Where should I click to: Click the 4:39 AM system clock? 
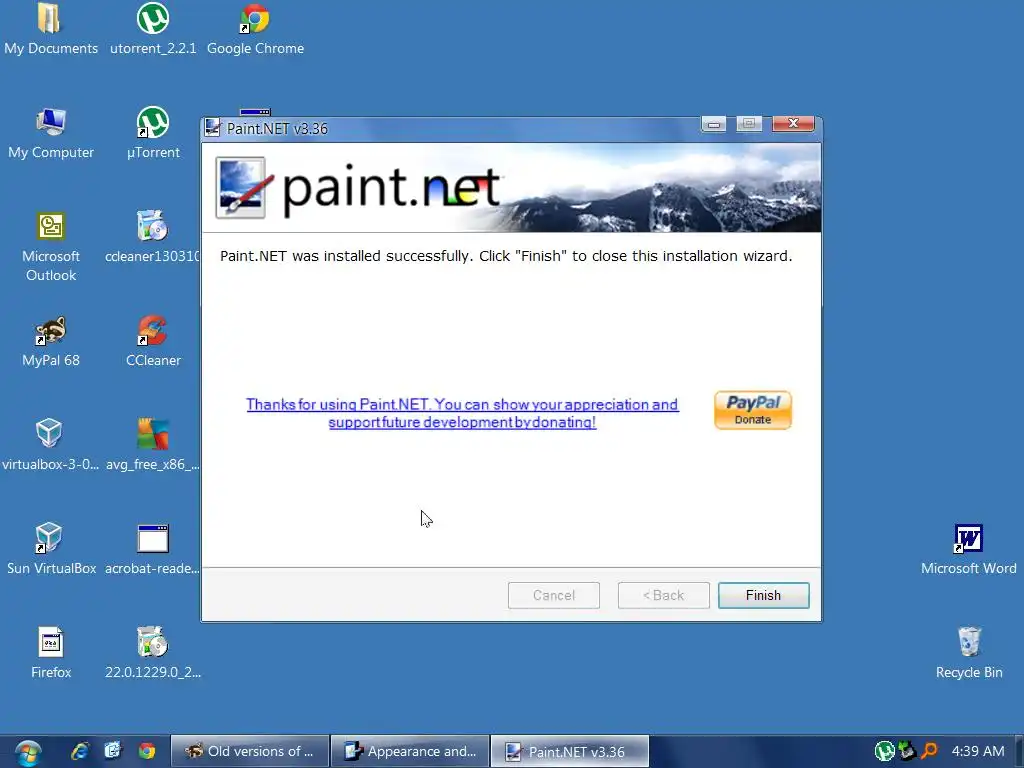[978, 751]
